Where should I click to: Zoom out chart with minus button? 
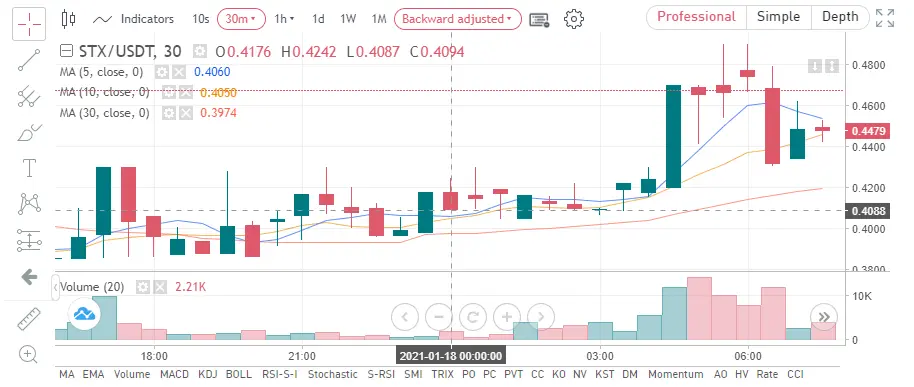[x=439, y=317]
